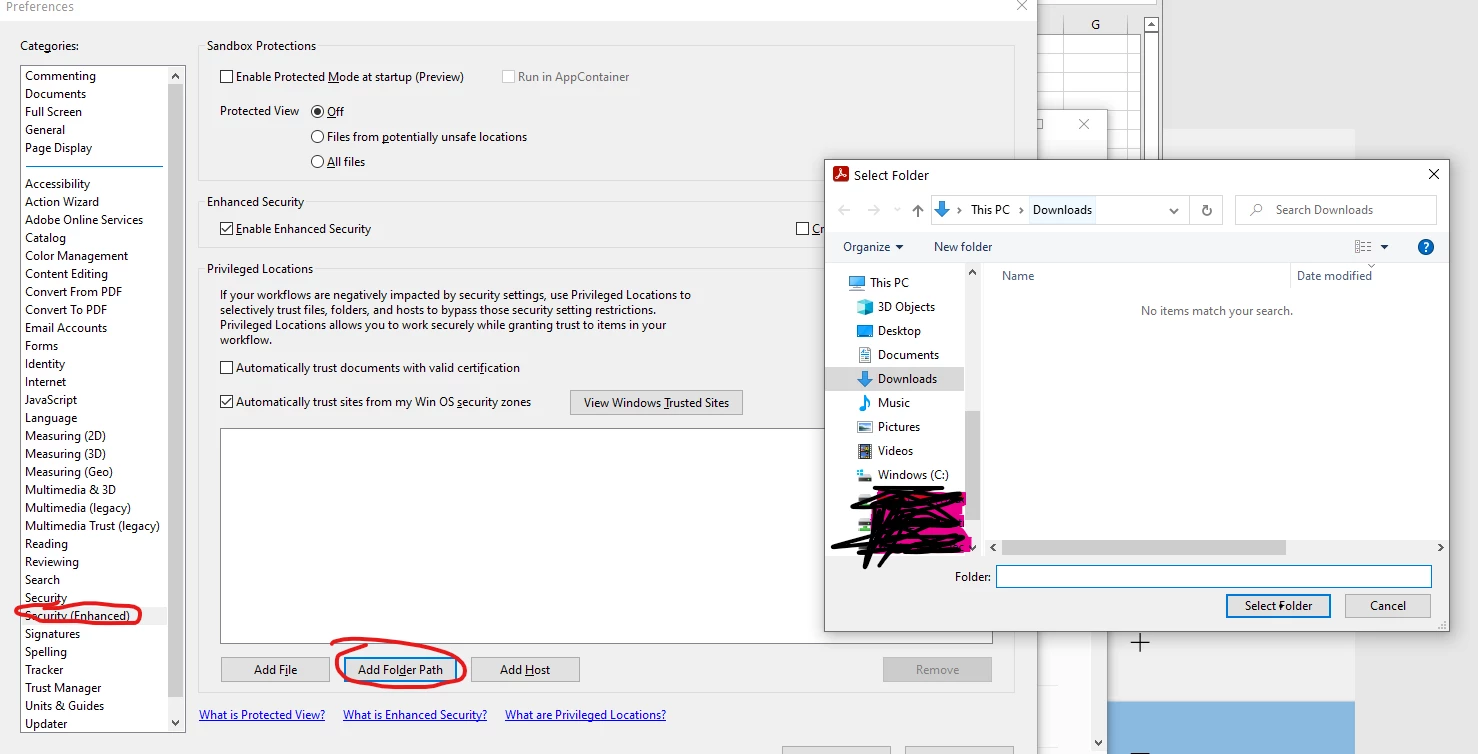The image size is (1478, 754).
Task: Click Add File button
Action: point(276,670)
